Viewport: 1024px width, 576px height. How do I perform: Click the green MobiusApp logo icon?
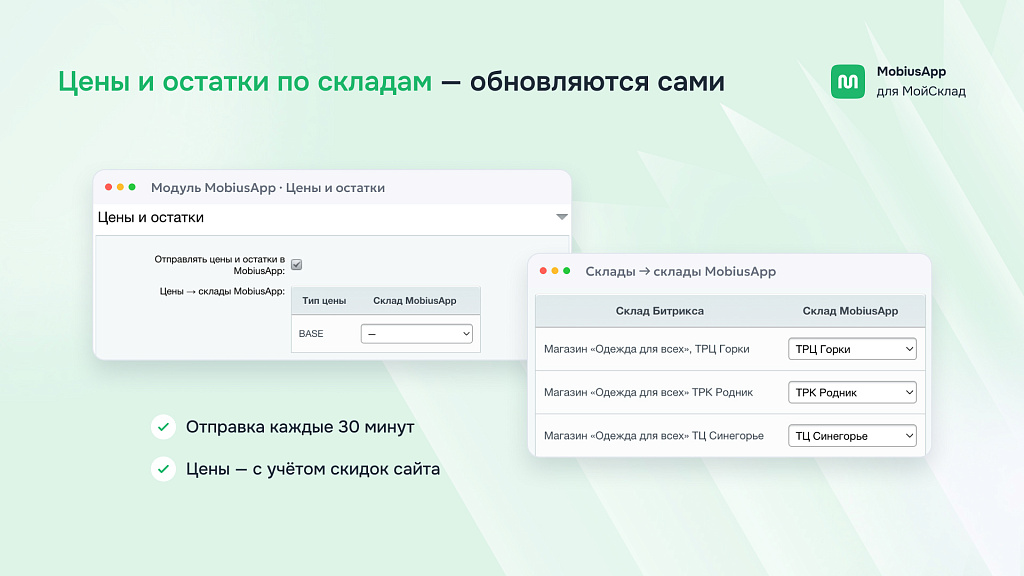click(x=848, y=82)
